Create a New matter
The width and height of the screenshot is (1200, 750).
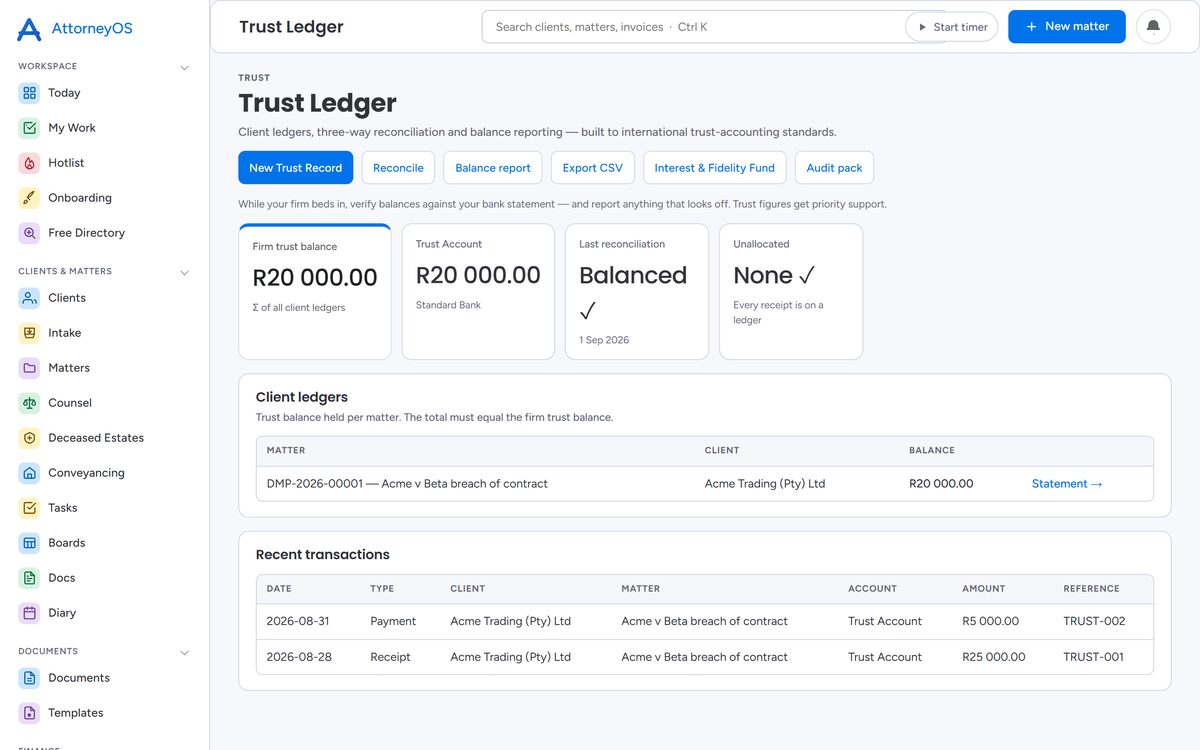click(1067, 27)
